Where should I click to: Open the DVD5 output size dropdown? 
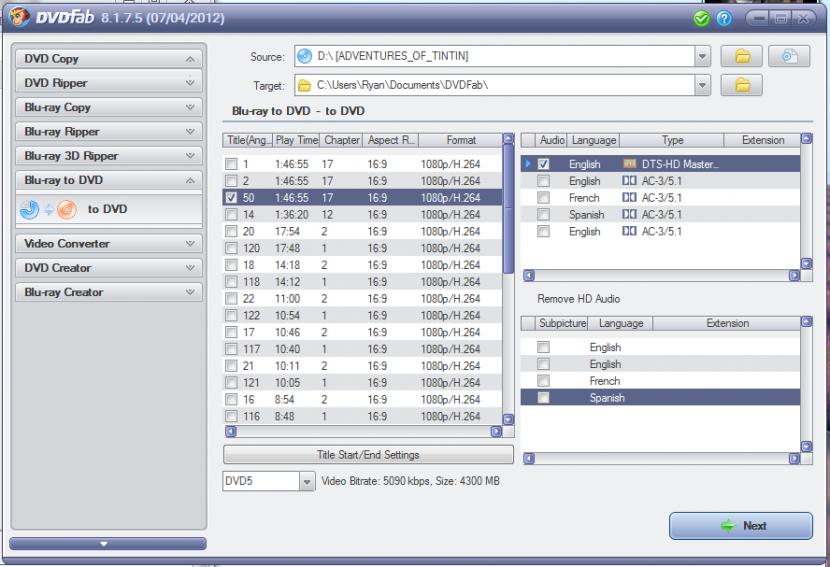coord(306,482)
